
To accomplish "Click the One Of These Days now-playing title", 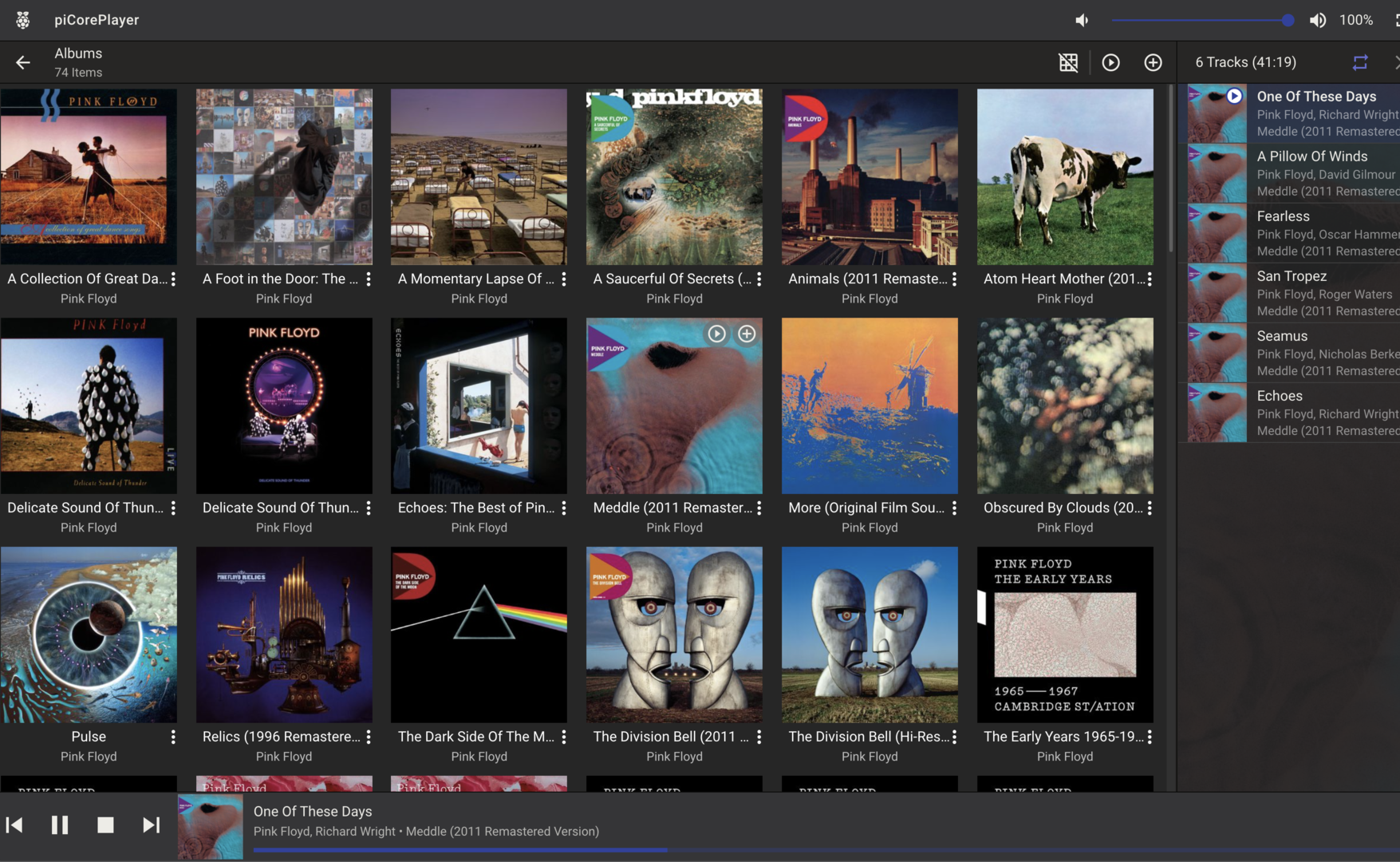I will (x=313, y=811).
